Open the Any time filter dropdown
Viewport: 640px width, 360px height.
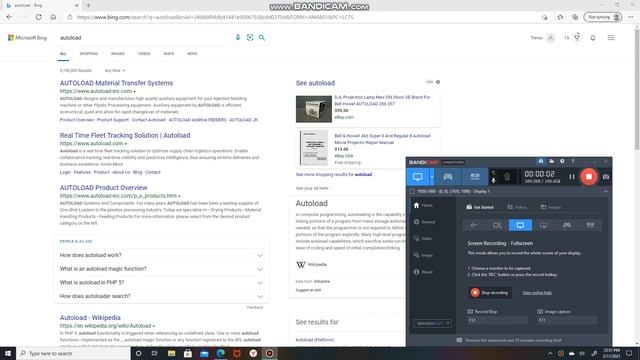[115, 71]
